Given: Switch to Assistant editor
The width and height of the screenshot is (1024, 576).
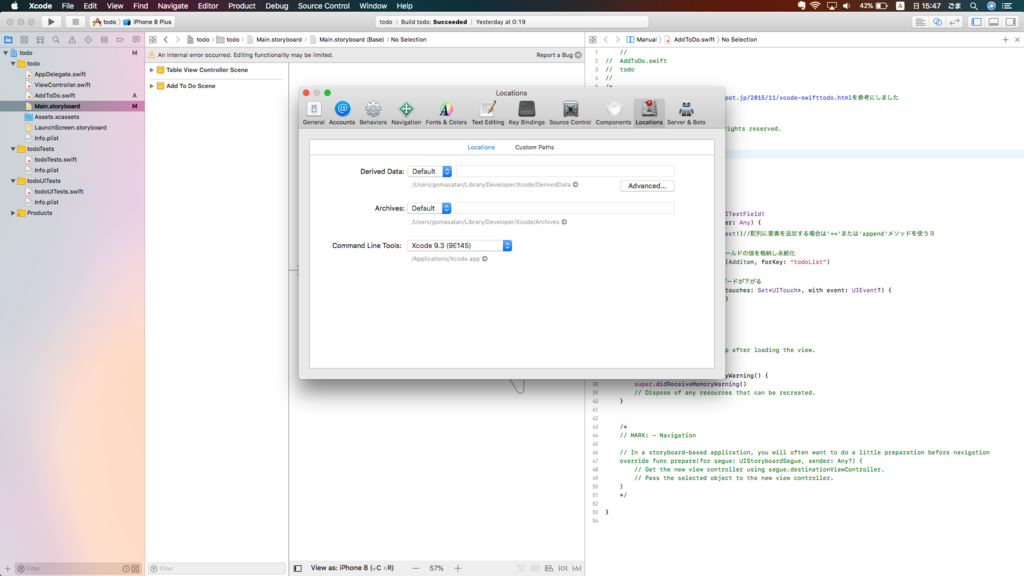Looking at the screenshot, I should point(937,22).
